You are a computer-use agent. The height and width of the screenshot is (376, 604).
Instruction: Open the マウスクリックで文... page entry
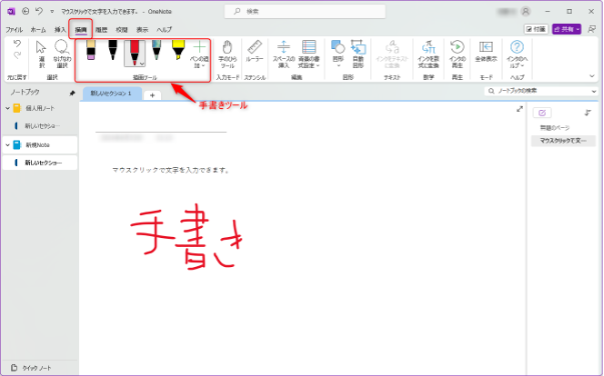click(563, 141)
